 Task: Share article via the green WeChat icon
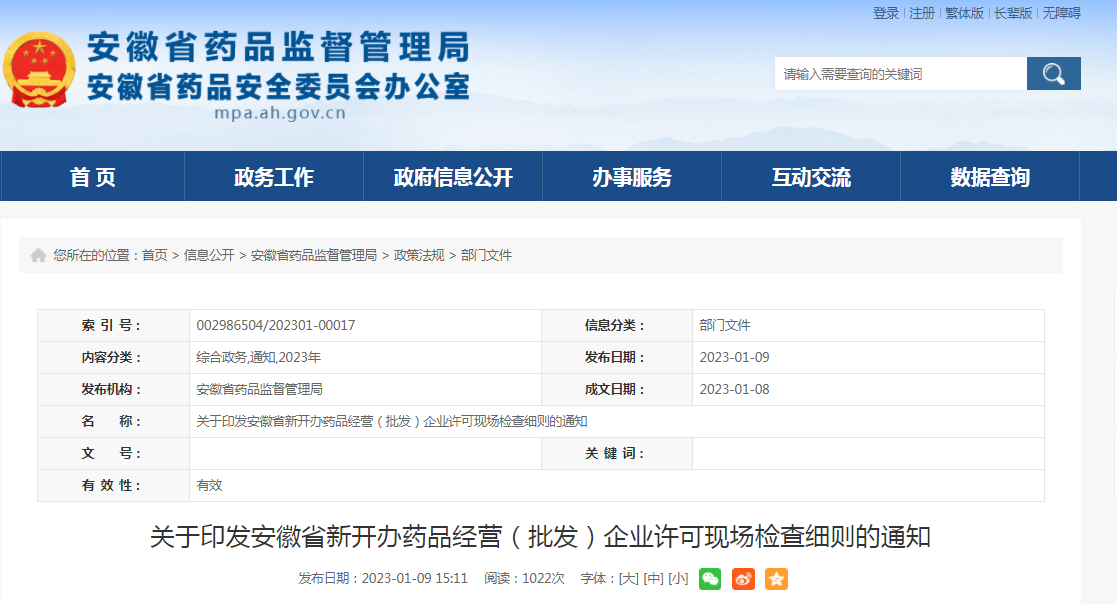pos(710,579)
